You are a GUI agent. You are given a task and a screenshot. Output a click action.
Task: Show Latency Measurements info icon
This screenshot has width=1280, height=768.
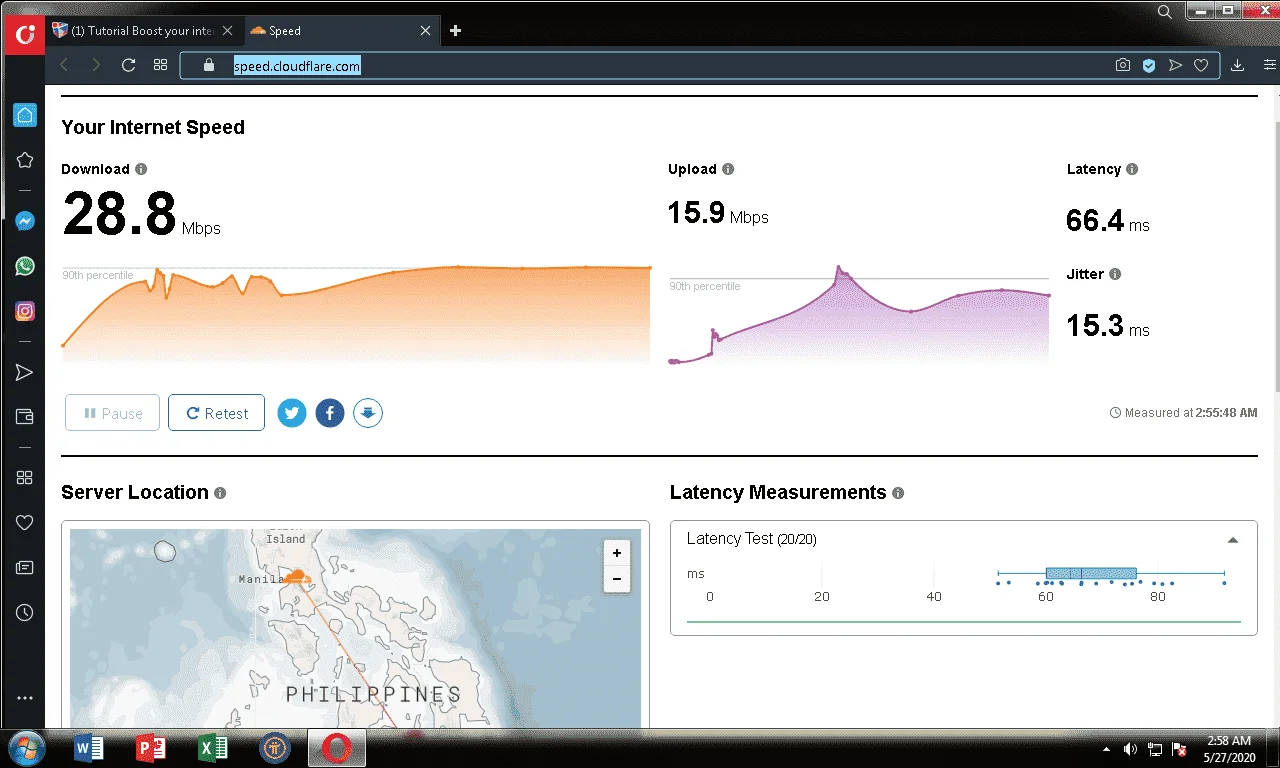[x=898, y=493]
